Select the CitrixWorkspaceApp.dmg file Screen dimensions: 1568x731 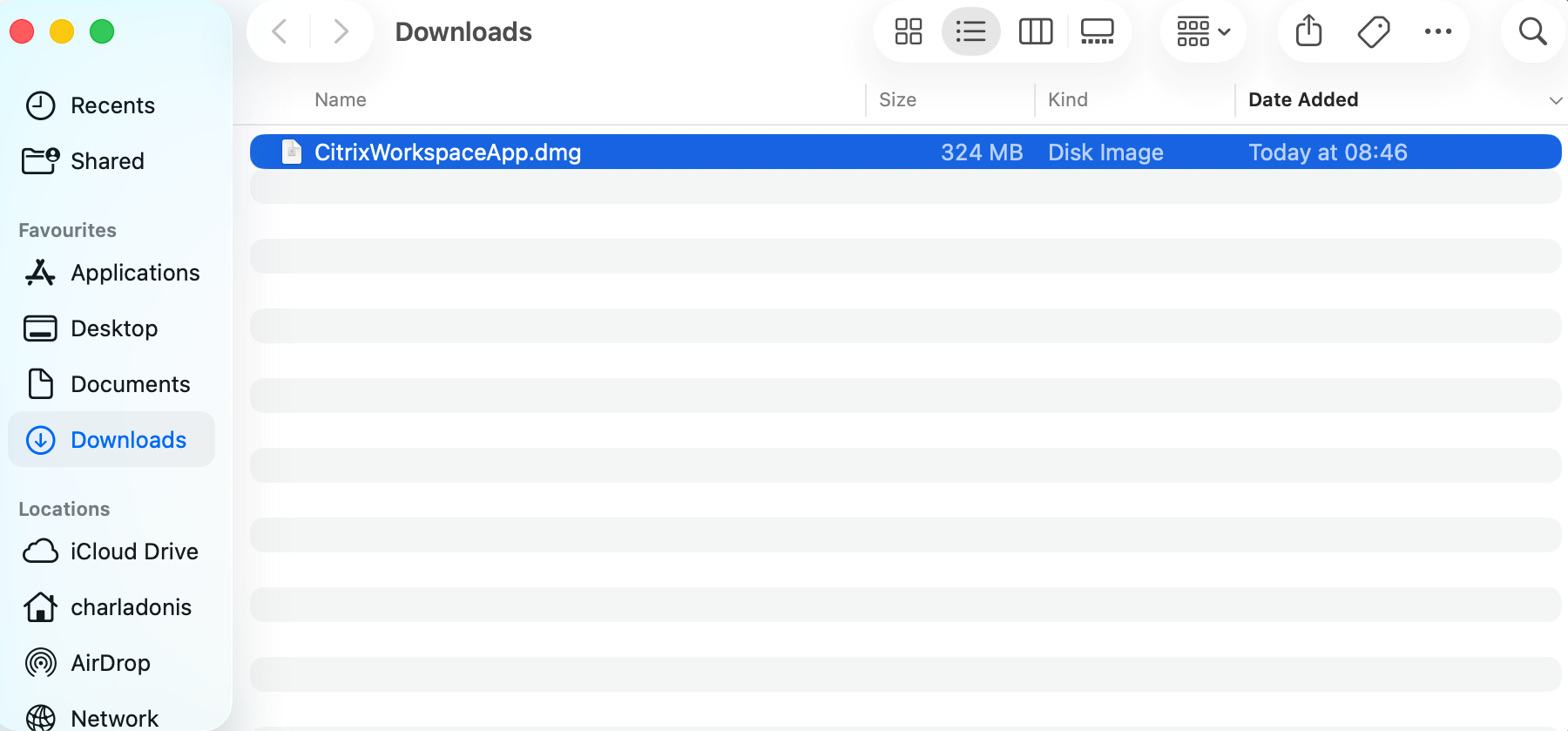pyautogui.click(x=448, y=152)
